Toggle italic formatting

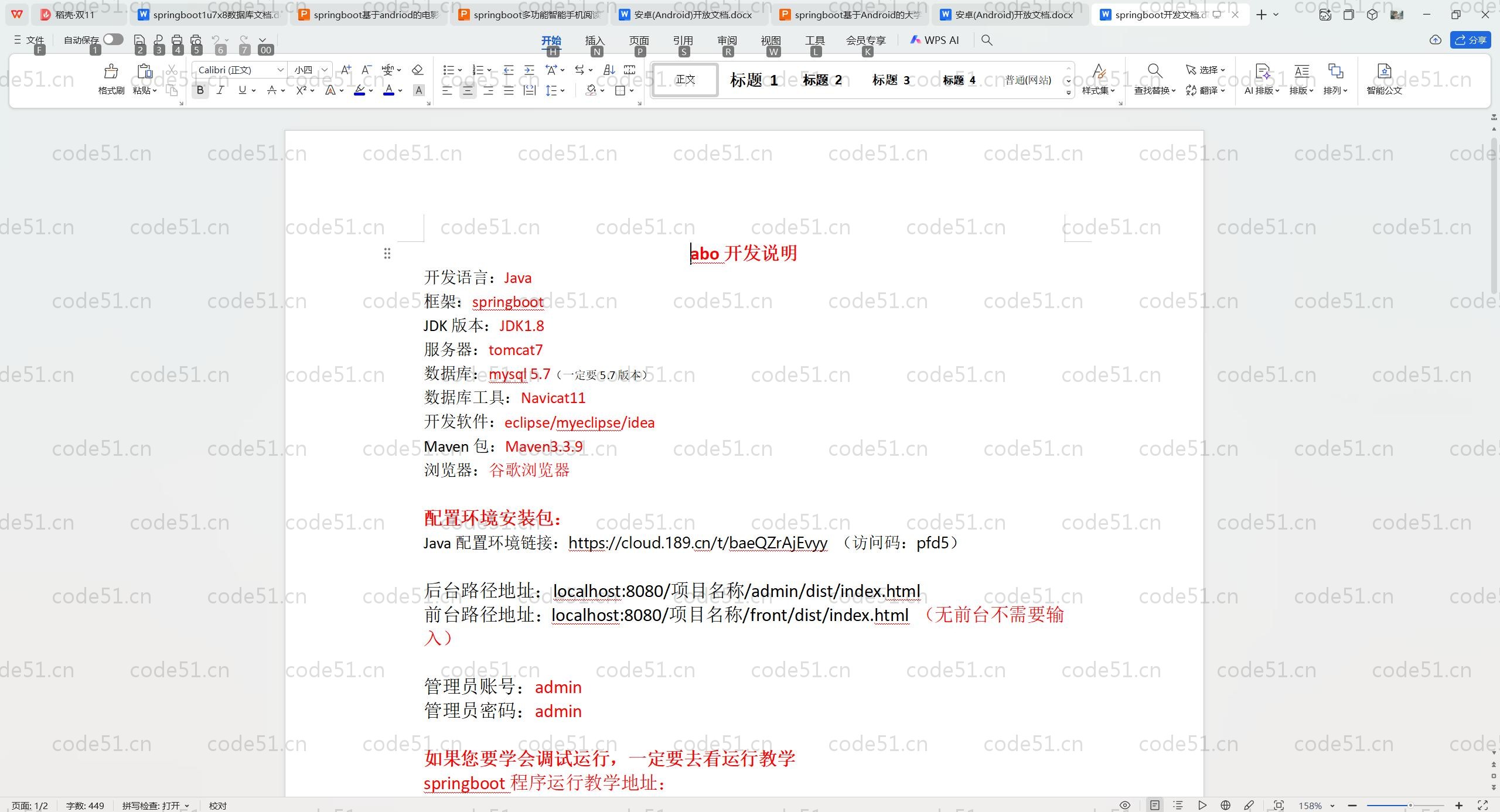220,90
